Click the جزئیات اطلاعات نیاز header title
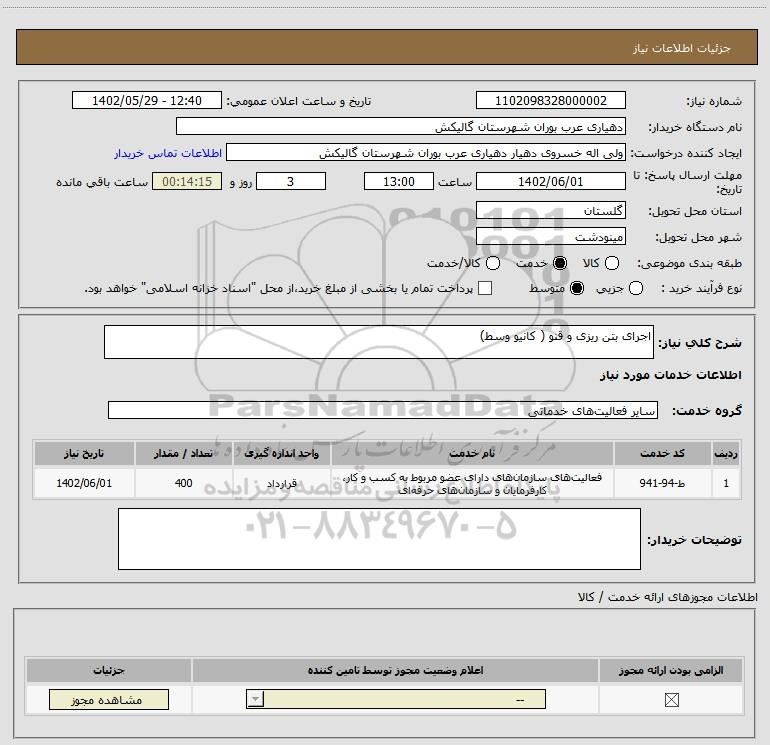The image size is (770, 745). pyautogui.click(x=682, y=48)
